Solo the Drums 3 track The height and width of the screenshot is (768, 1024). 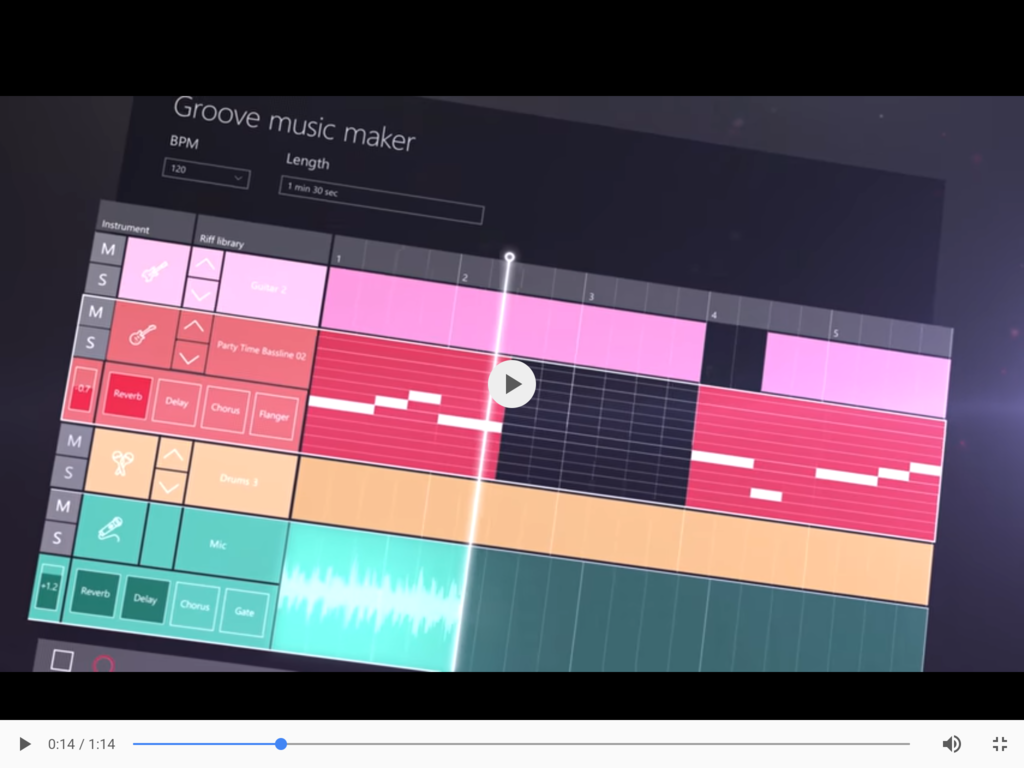[69, 473]
